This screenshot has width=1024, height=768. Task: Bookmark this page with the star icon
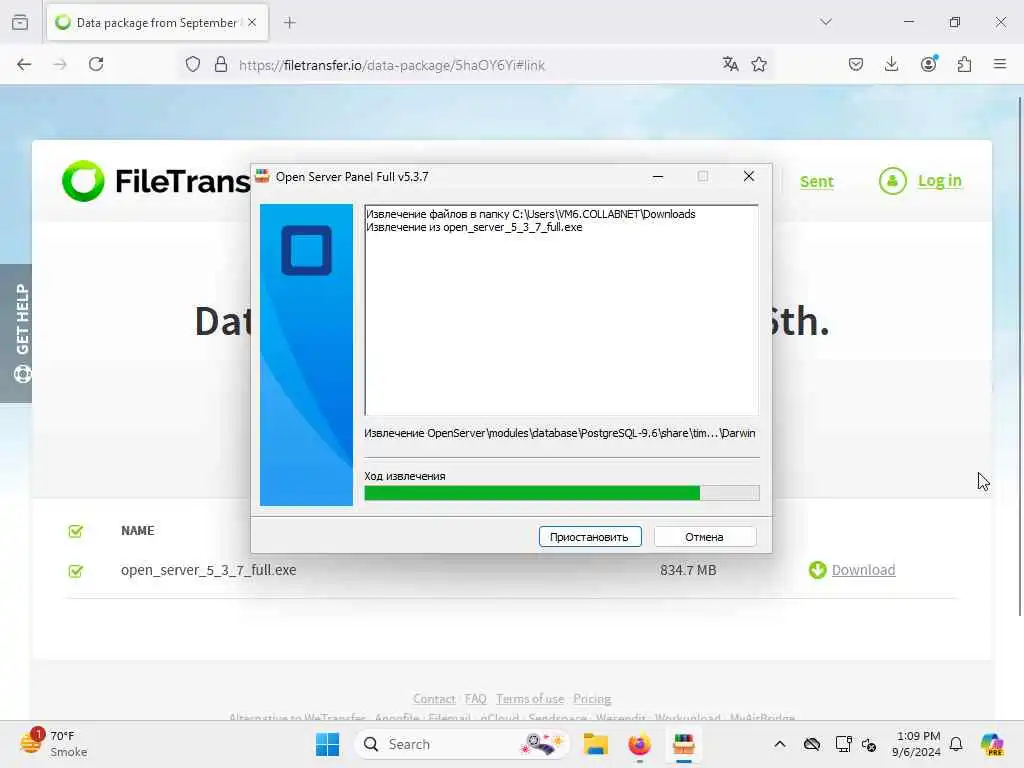759,64
